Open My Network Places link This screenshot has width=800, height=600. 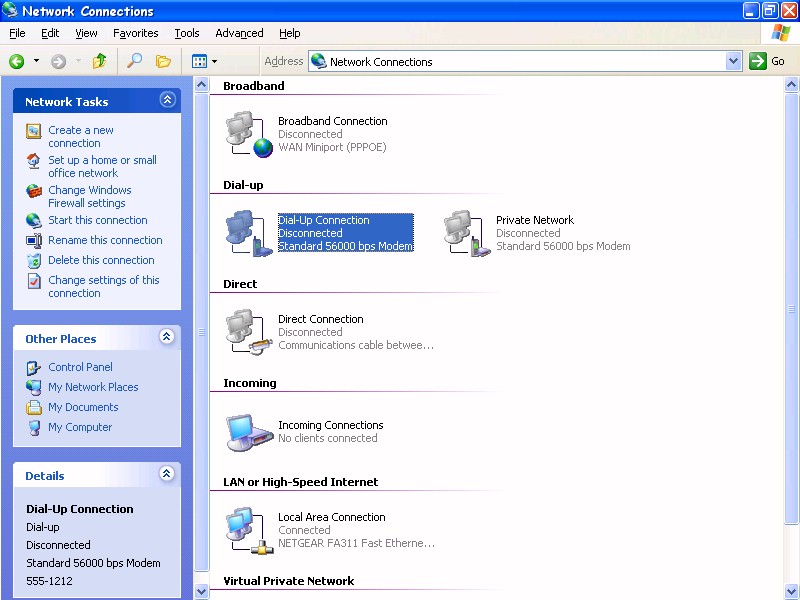[93, 387]
